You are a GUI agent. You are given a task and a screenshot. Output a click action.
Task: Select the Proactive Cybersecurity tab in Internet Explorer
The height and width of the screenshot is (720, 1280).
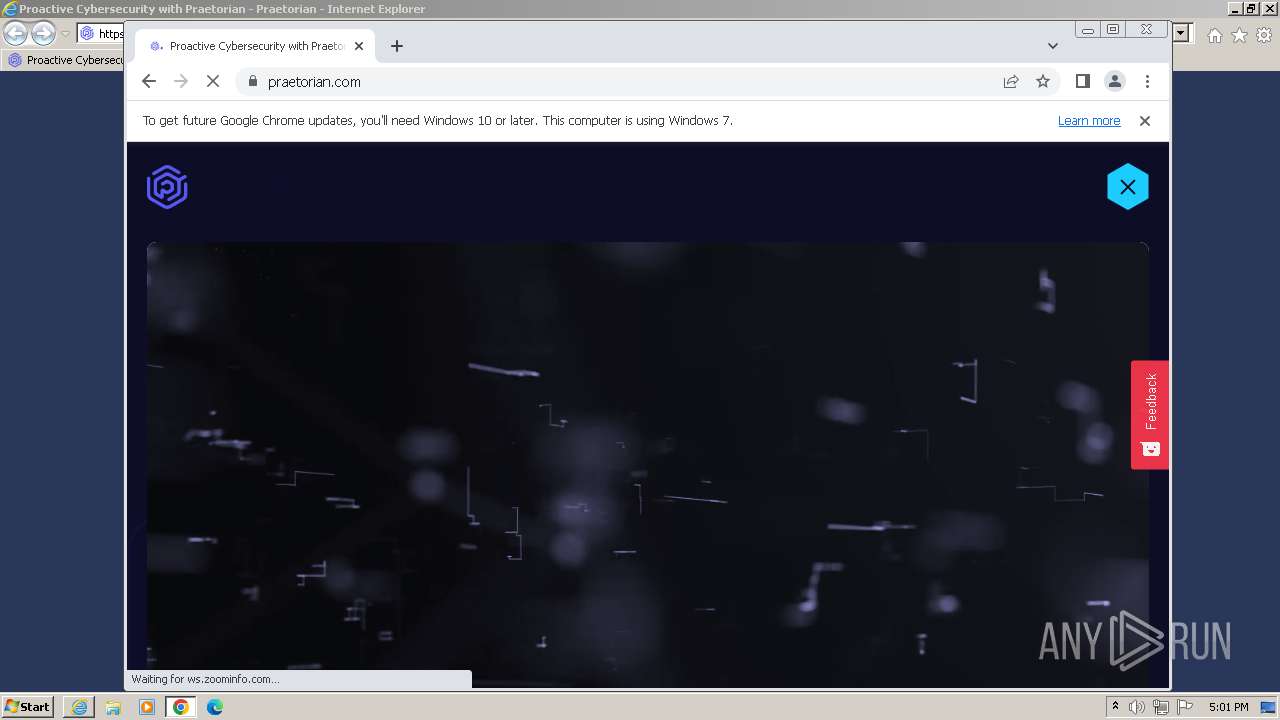pos(64,60)
